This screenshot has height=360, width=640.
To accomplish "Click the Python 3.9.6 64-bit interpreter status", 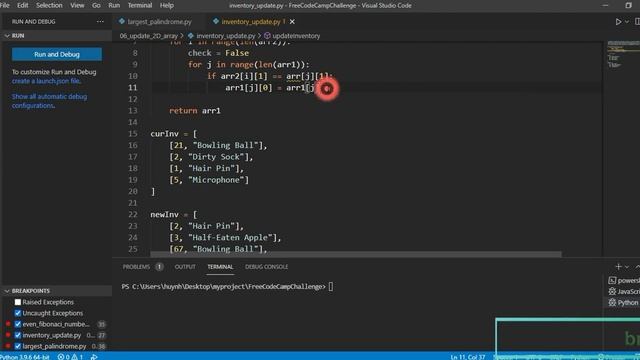I will click(x=25, y=357).
